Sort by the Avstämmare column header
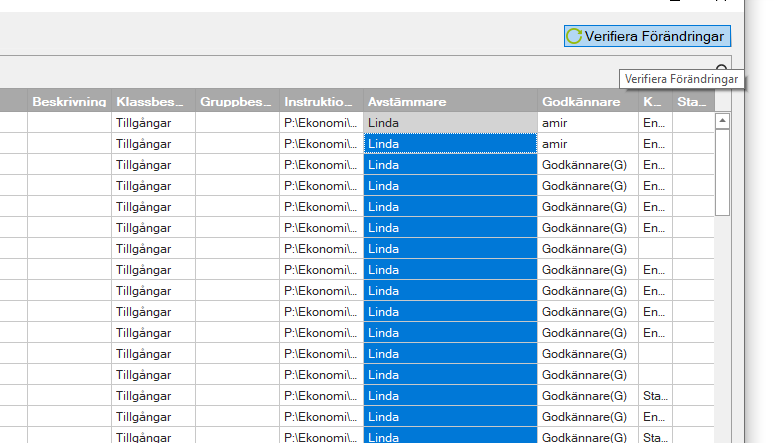 point(450,101)
